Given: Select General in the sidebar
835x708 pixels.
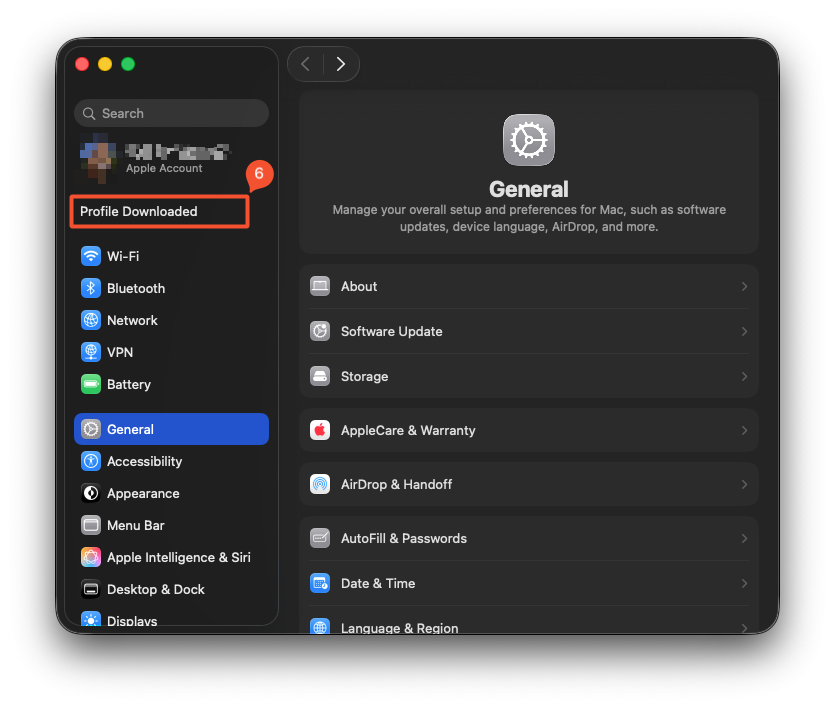Looking at the screenshot, I should [x=171, y=429].
